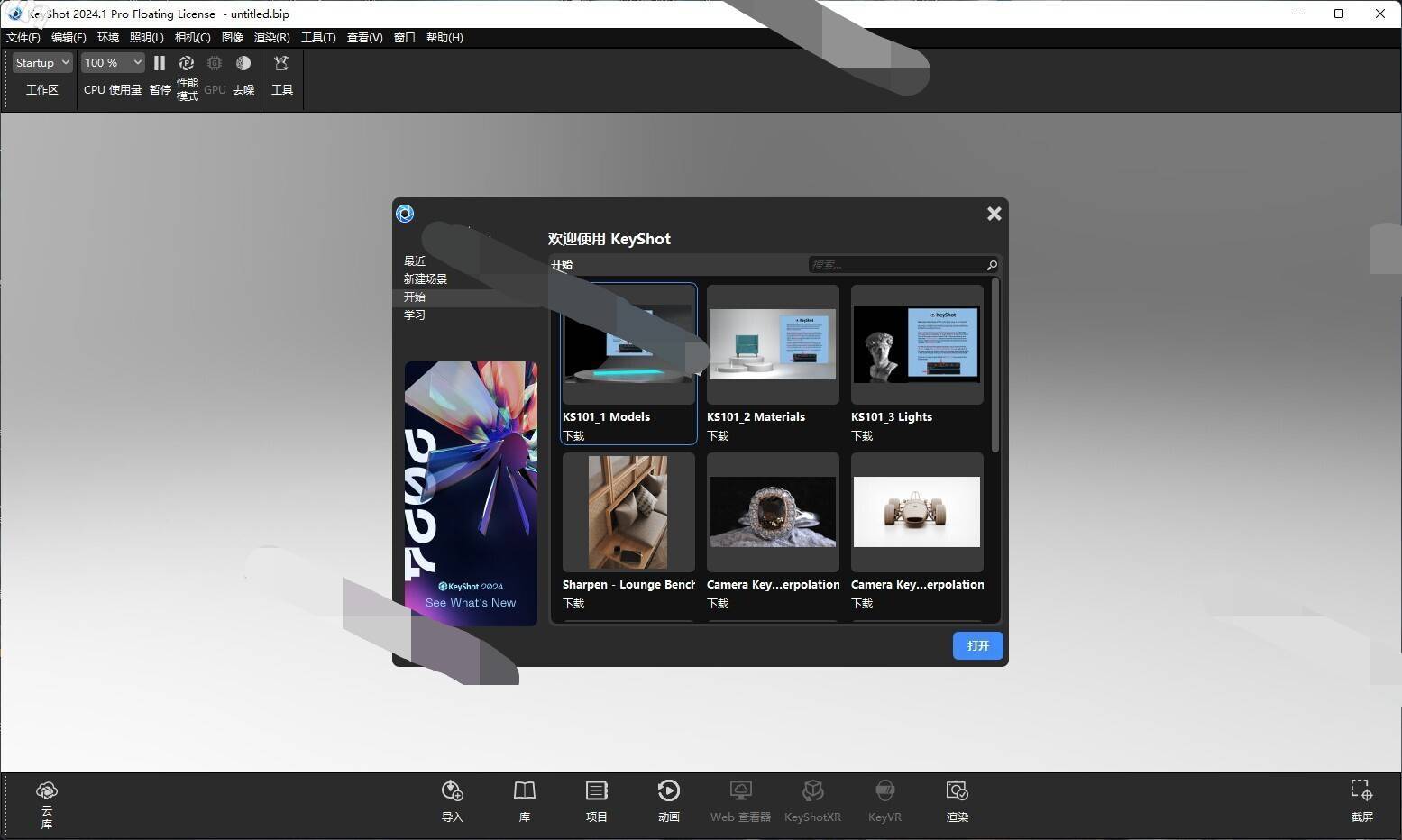Open the Library panel icon
This screenshot has height=840, width=1402.
pos(525,791)
